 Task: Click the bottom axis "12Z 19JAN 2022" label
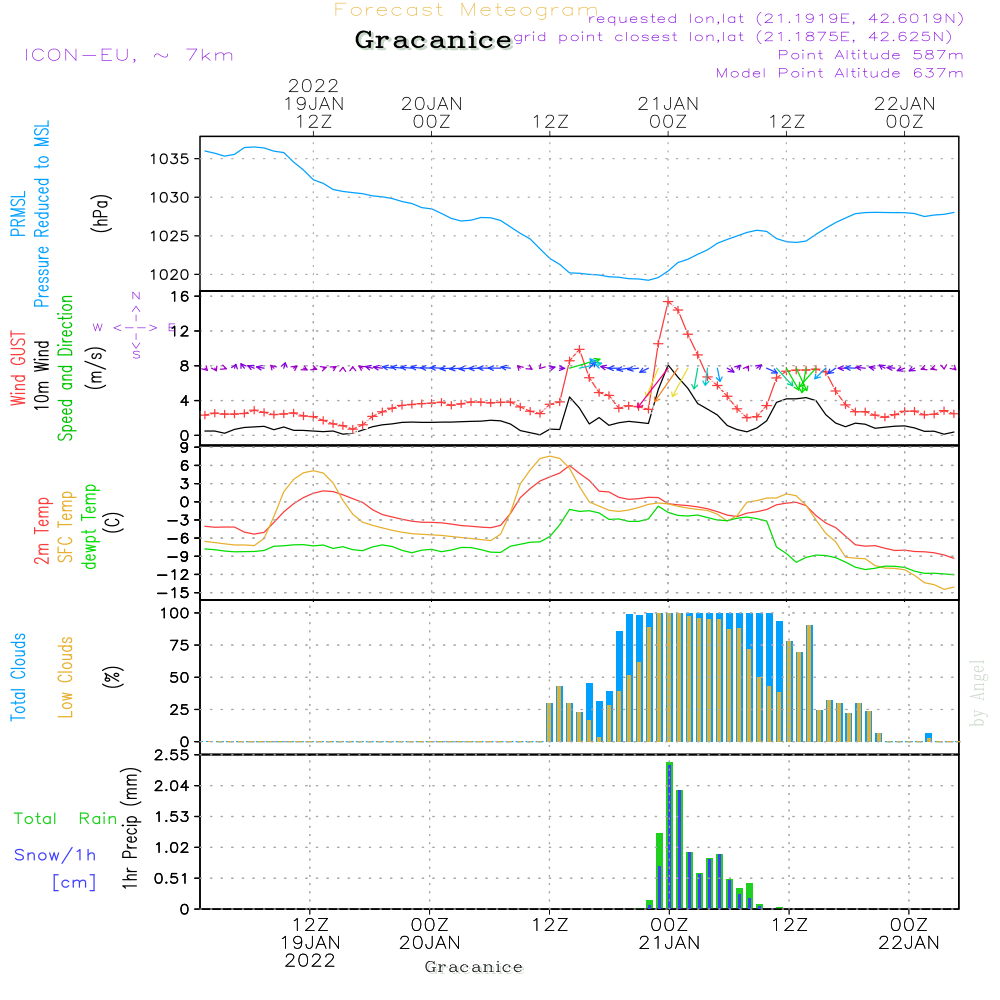(x=311, y=943)
